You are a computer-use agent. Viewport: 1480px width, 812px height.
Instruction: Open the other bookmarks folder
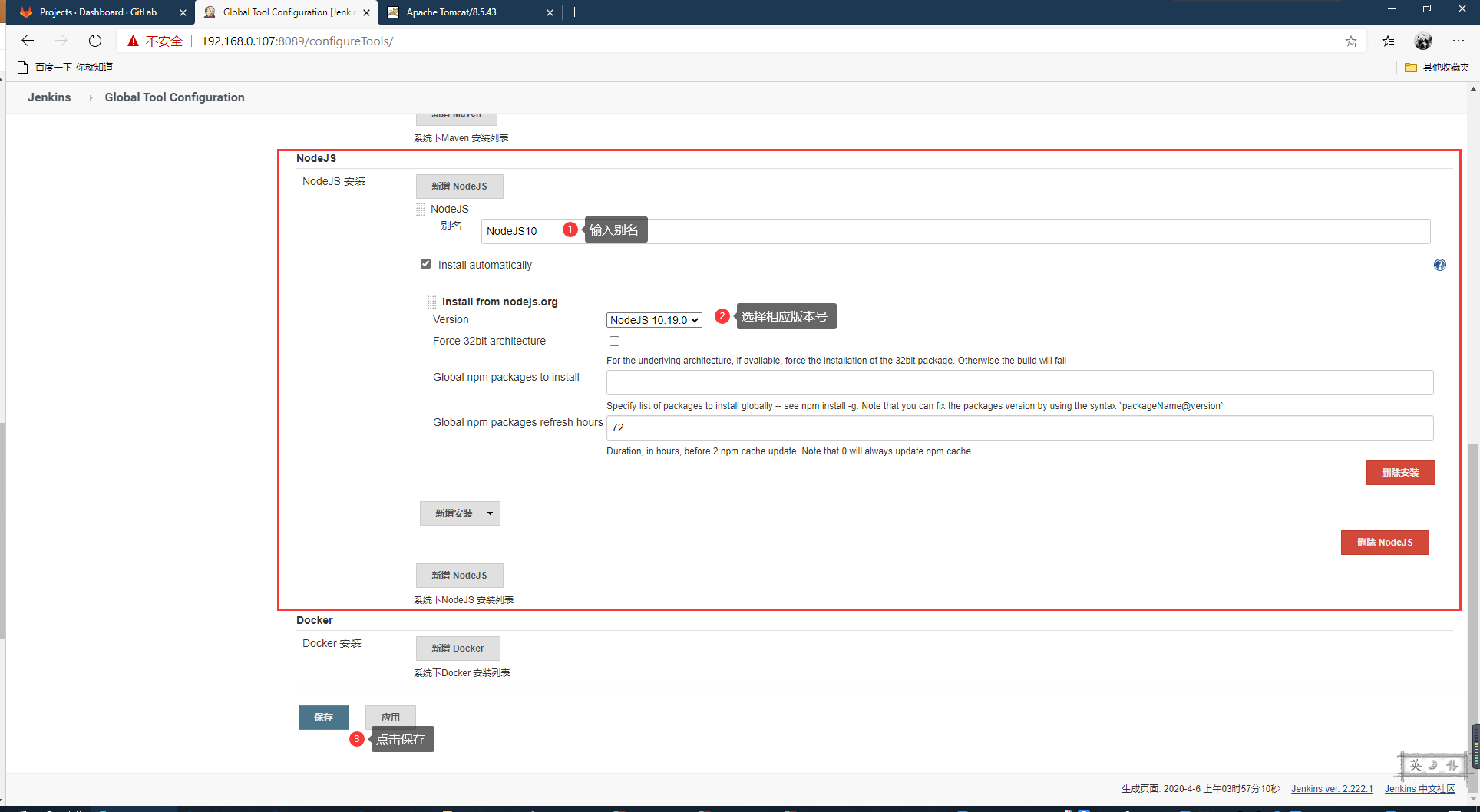1437,68
